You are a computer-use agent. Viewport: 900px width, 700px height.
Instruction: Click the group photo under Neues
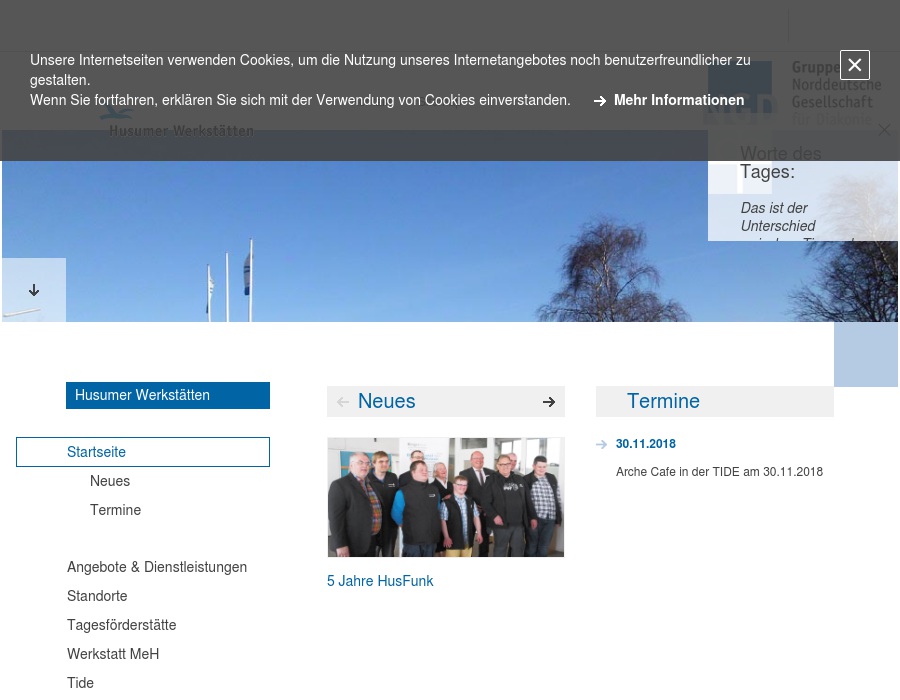click(446, 497)
